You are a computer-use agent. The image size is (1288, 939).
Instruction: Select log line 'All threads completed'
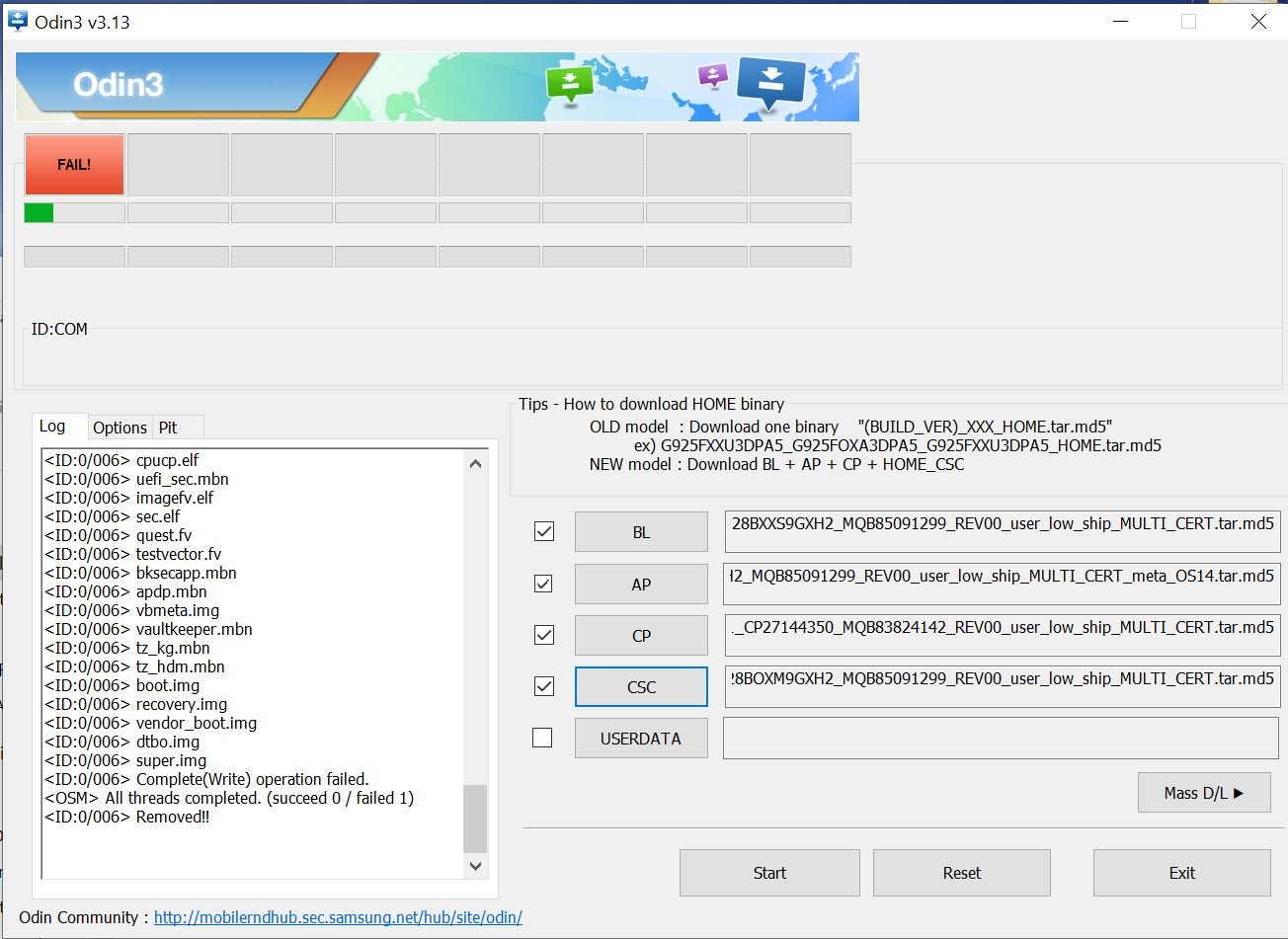click(x=229, y=798)
